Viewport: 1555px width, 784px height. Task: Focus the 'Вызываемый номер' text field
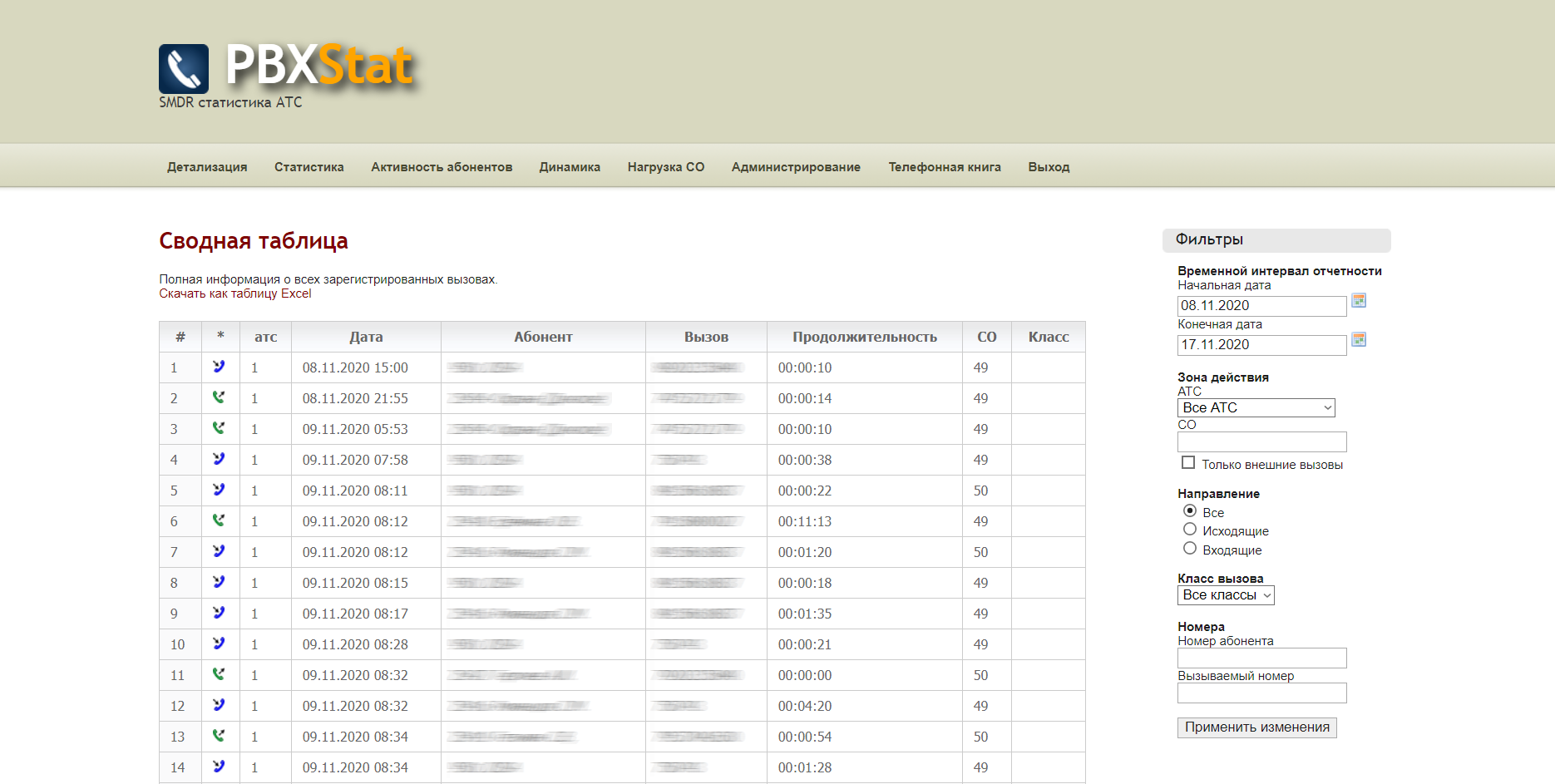point(1261,693)
